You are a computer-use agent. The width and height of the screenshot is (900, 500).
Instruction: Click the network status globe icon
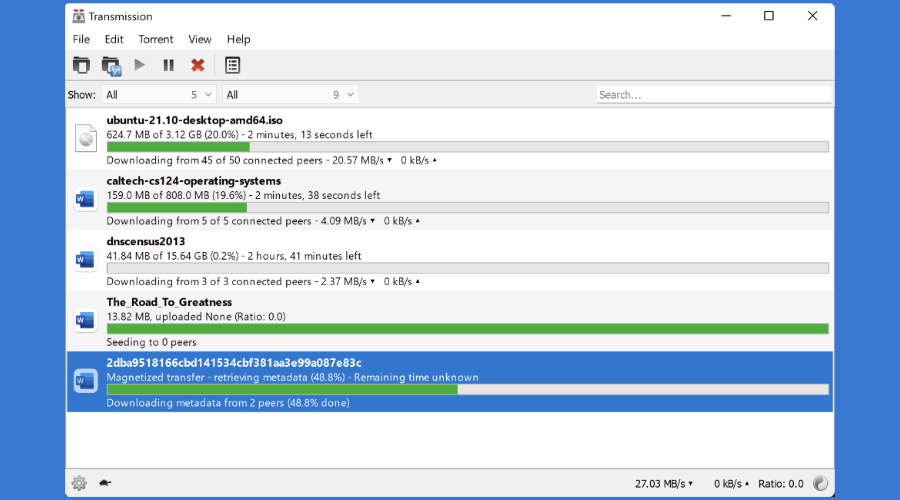(x=821, y=483)
